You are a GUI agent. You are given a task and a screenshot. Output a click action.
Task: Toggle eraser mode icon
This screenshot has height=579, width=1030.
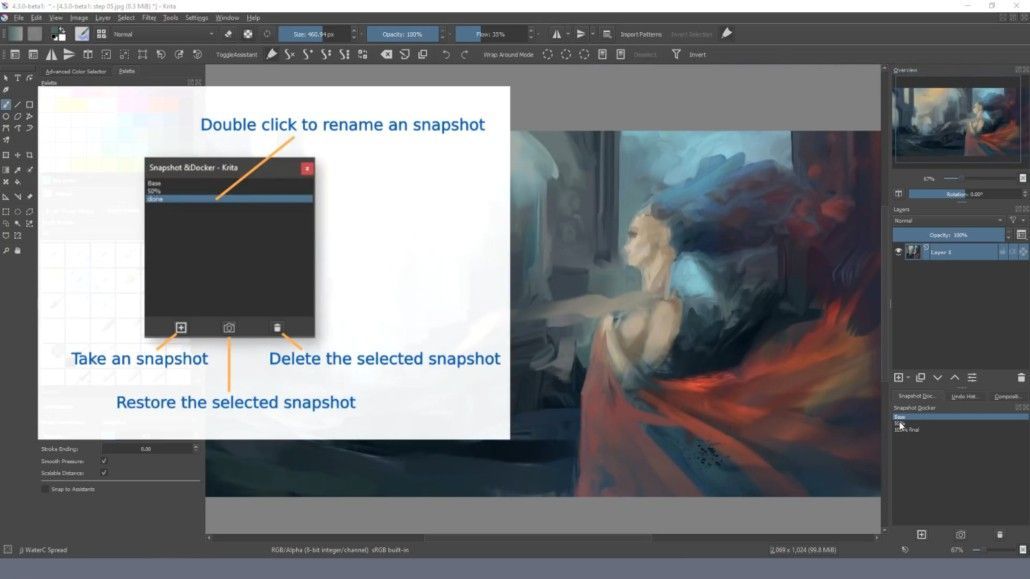coord(228,34)
